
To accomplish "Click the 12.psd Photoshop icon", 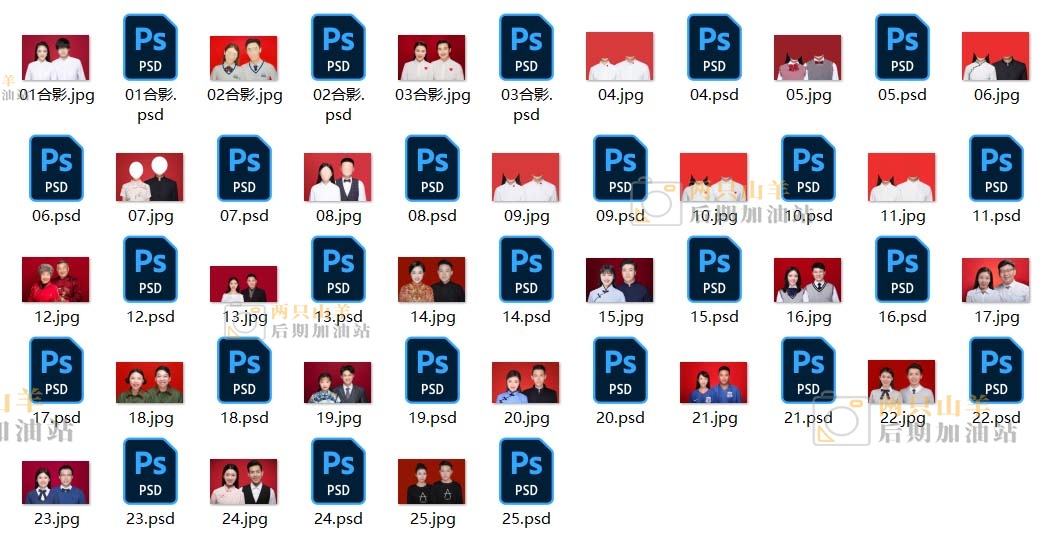I will (x=150, y=270).
